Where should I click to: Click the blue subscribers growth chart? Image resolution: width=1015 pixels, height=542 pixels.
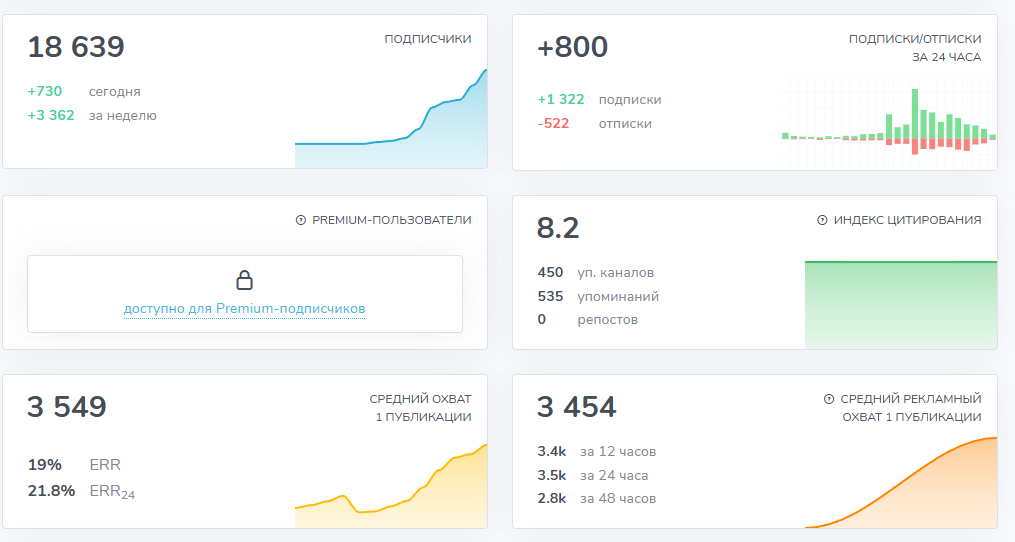391,119
